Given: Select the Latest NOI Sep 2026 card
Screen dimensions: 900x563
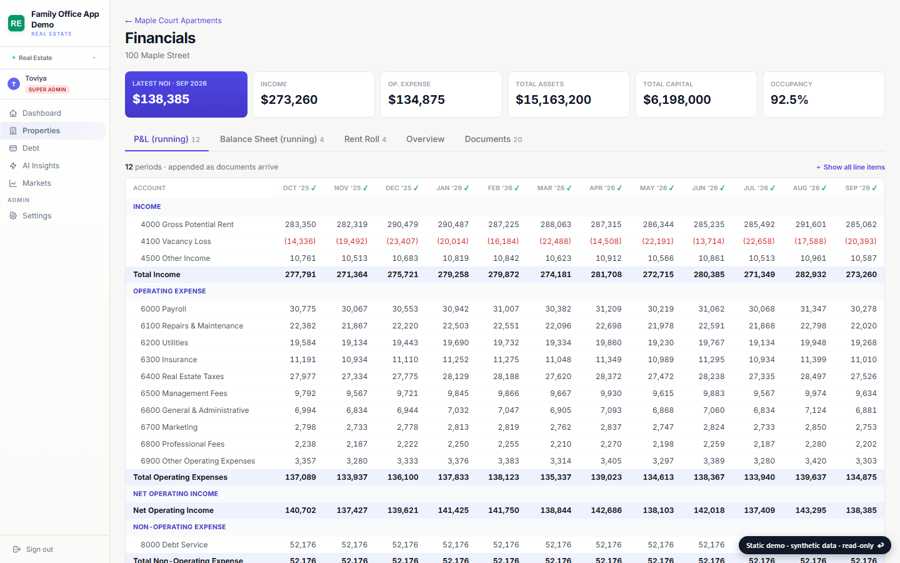Looking at the screenshot, I should point(186,95).
